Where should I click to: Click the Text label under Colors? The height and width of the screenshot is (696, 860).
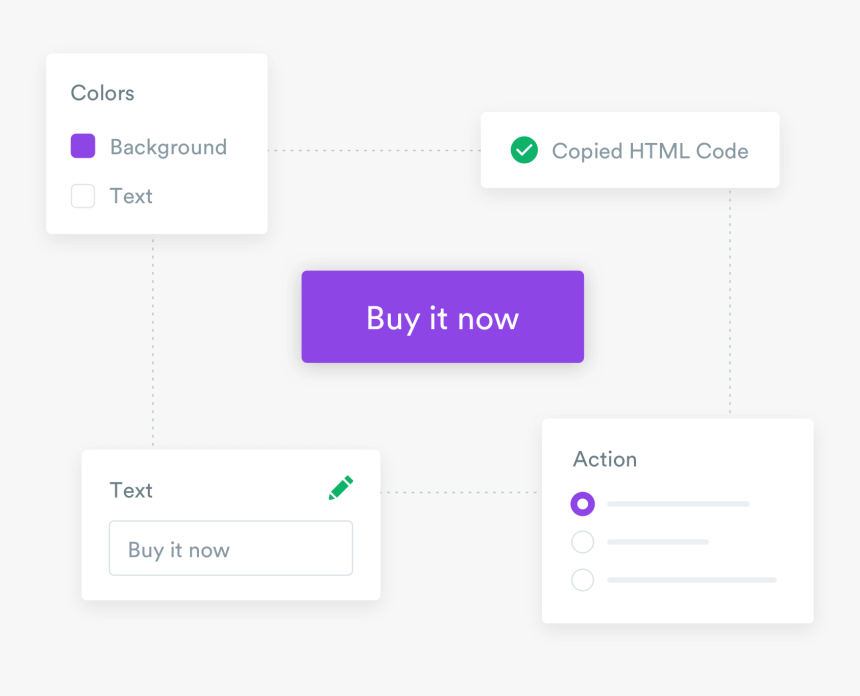point(131,196)
